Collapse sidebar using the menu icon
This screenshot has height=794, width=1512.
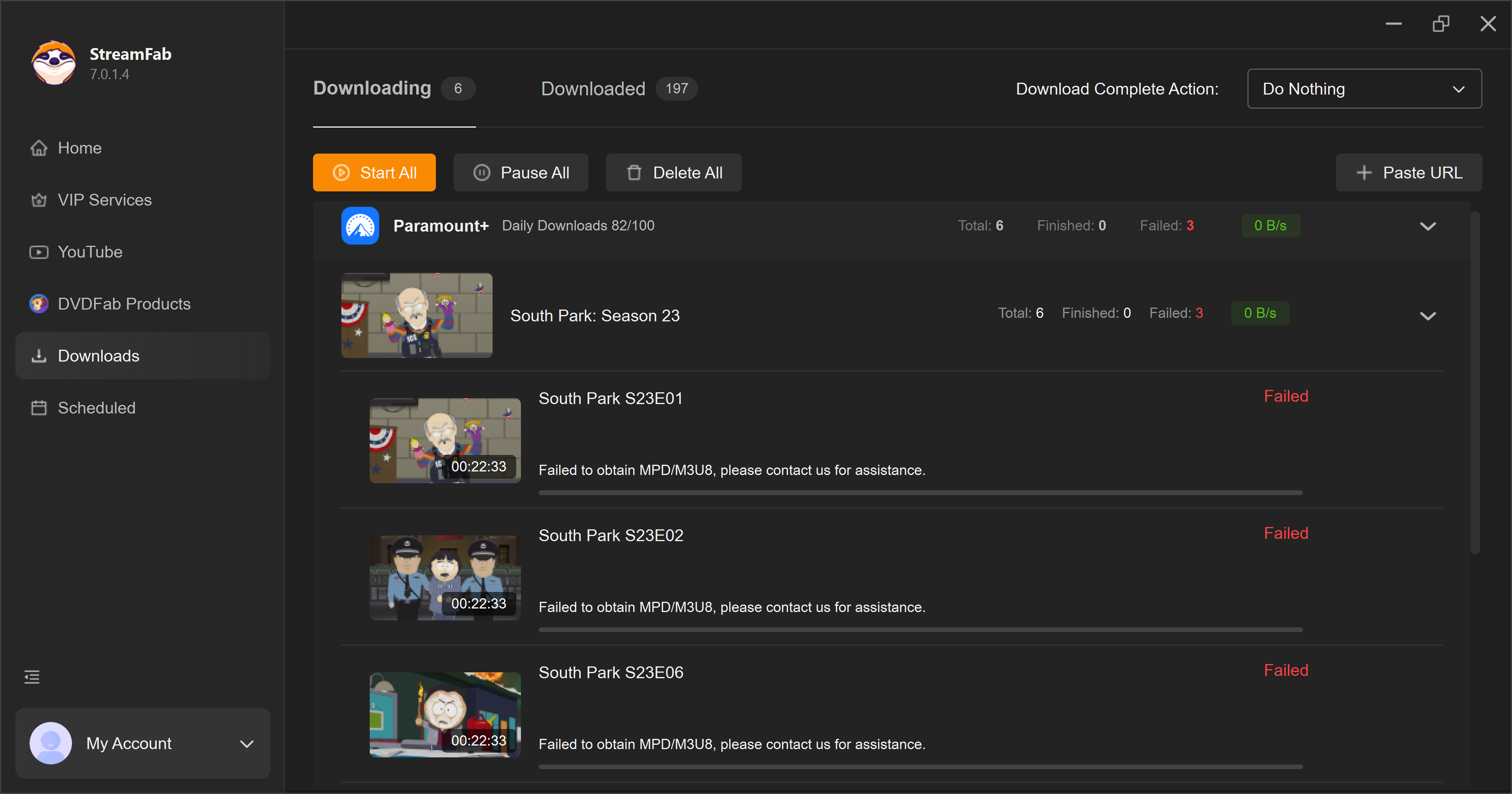[31, 677]
